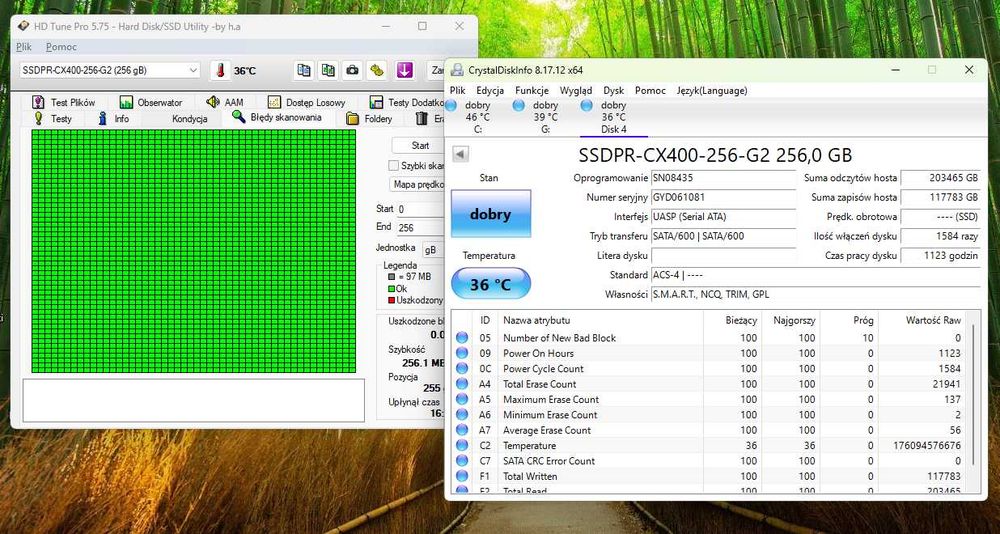Open the Plik menu in CrystalDiskInfo
The height and width of the screenshot is (534, 1000).
[457, 91]
